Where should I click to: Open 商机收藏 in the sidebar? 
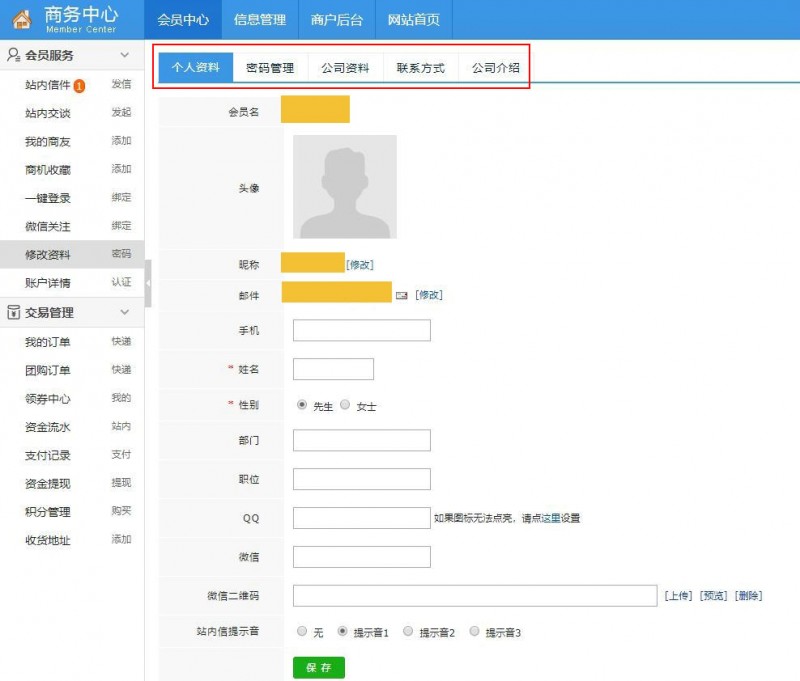click(x=47, y=170)
